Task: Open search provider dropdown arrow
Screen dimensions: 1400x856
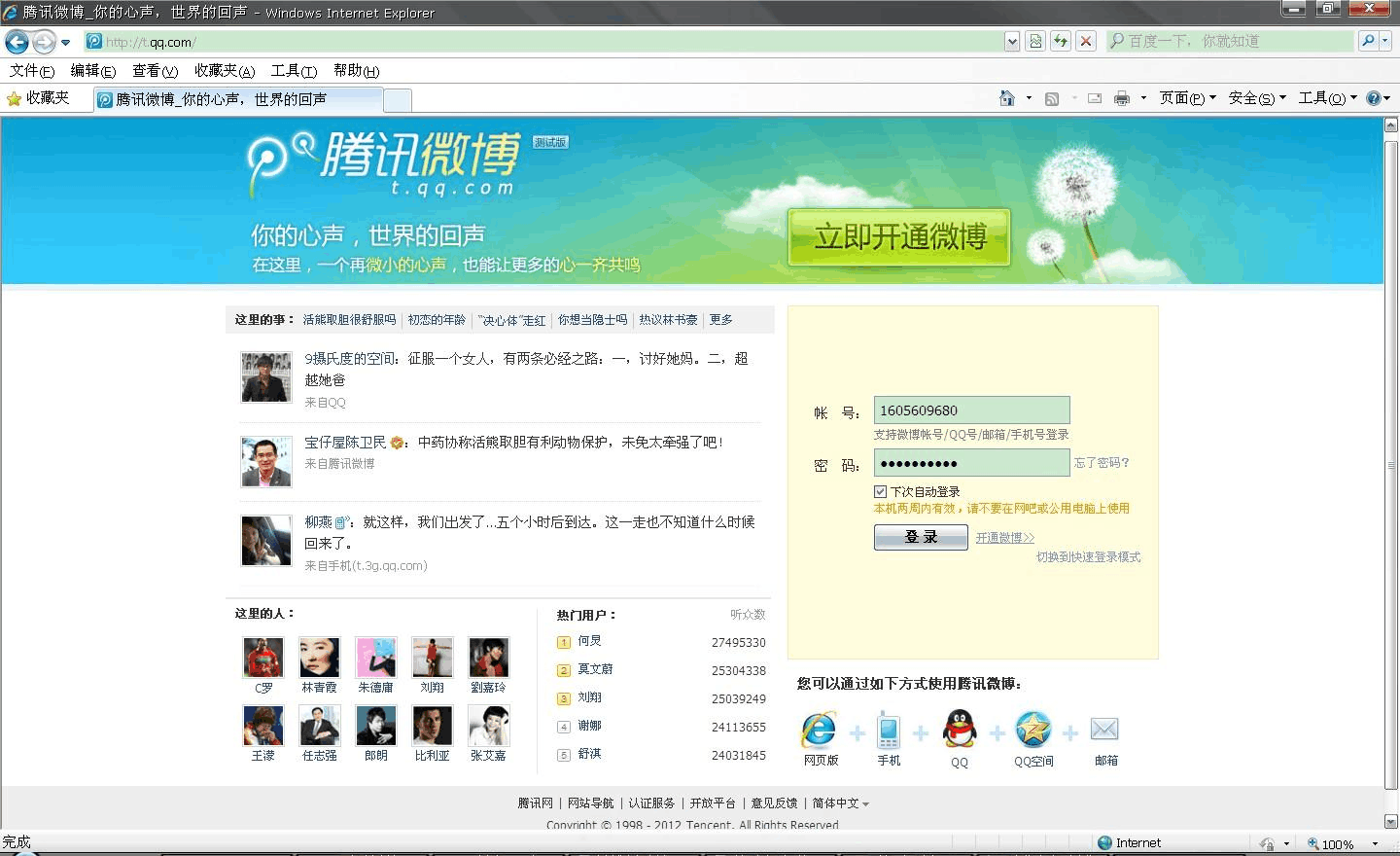Action: tap(1385, 41)
